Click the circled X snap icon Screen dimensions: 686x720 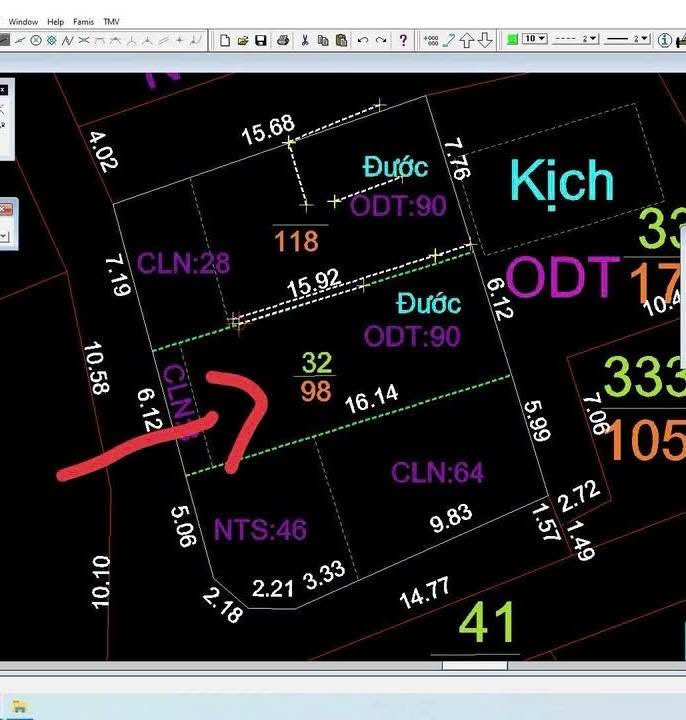tap(36, 40)
